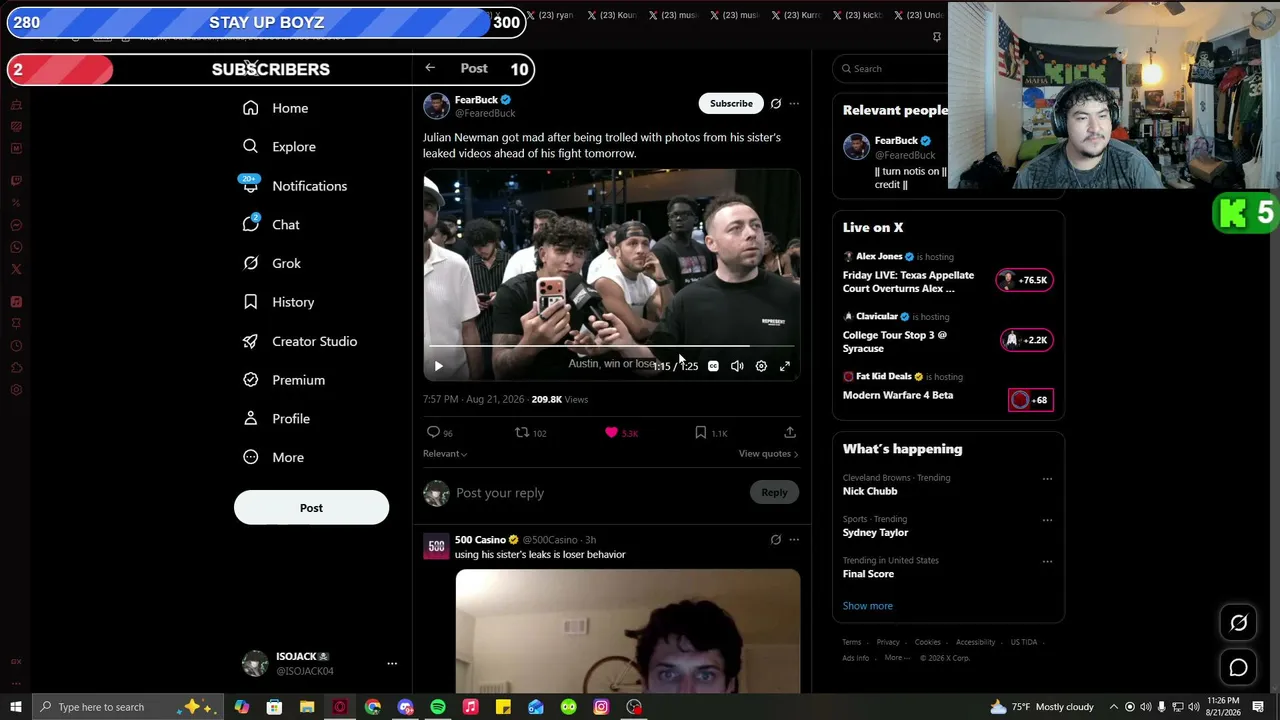Repost using the icon showing 102
Image resolution: width=1280 pixels, height=720 pixels.
pos(530,433)
